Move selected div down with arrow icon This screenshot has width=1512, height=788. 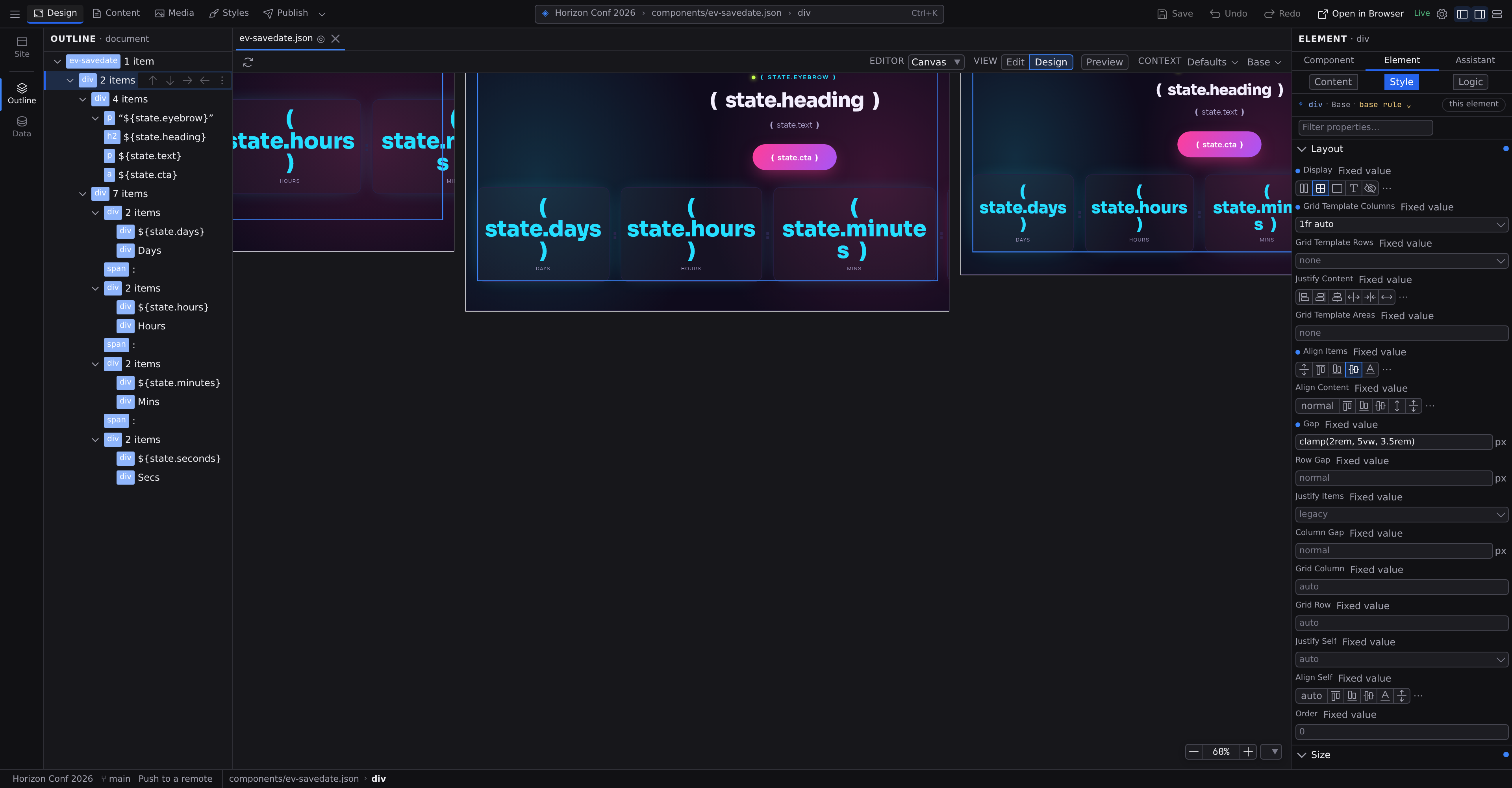(170, 80)
